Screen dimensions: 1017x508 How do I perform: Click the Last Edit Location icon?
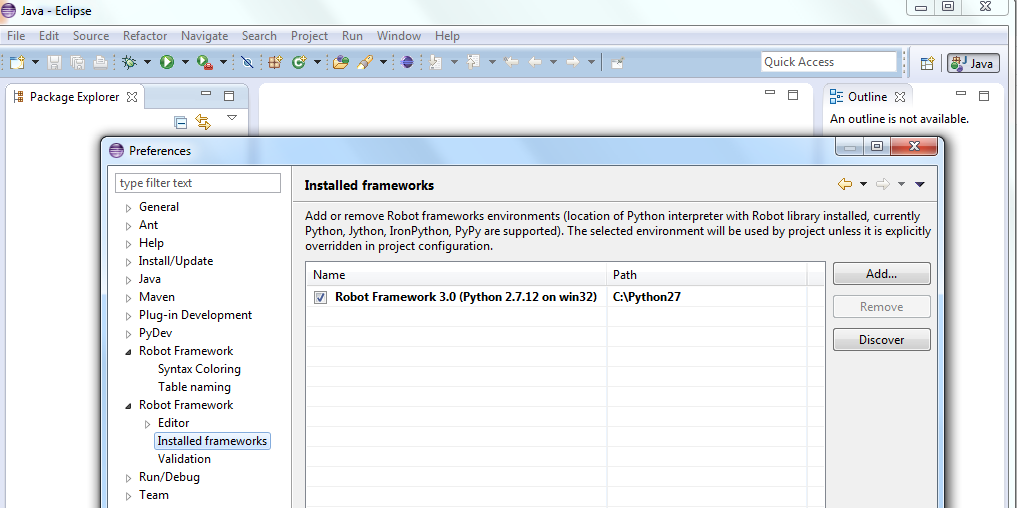pos(511,62)
